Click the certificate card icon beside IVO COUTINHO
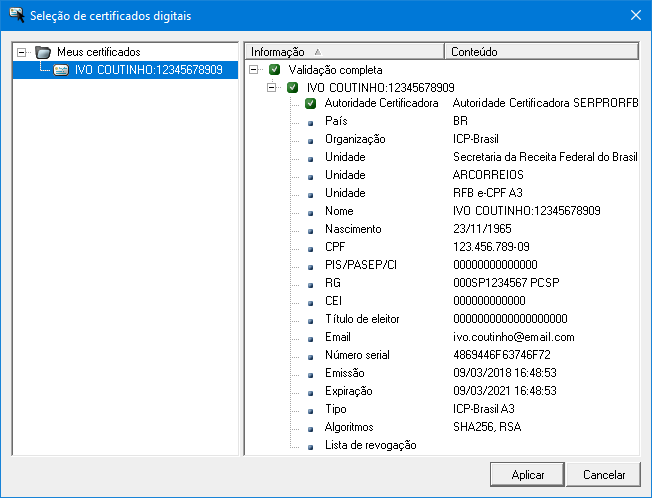Viewport: 652px width, 498px height. [61, 70]
